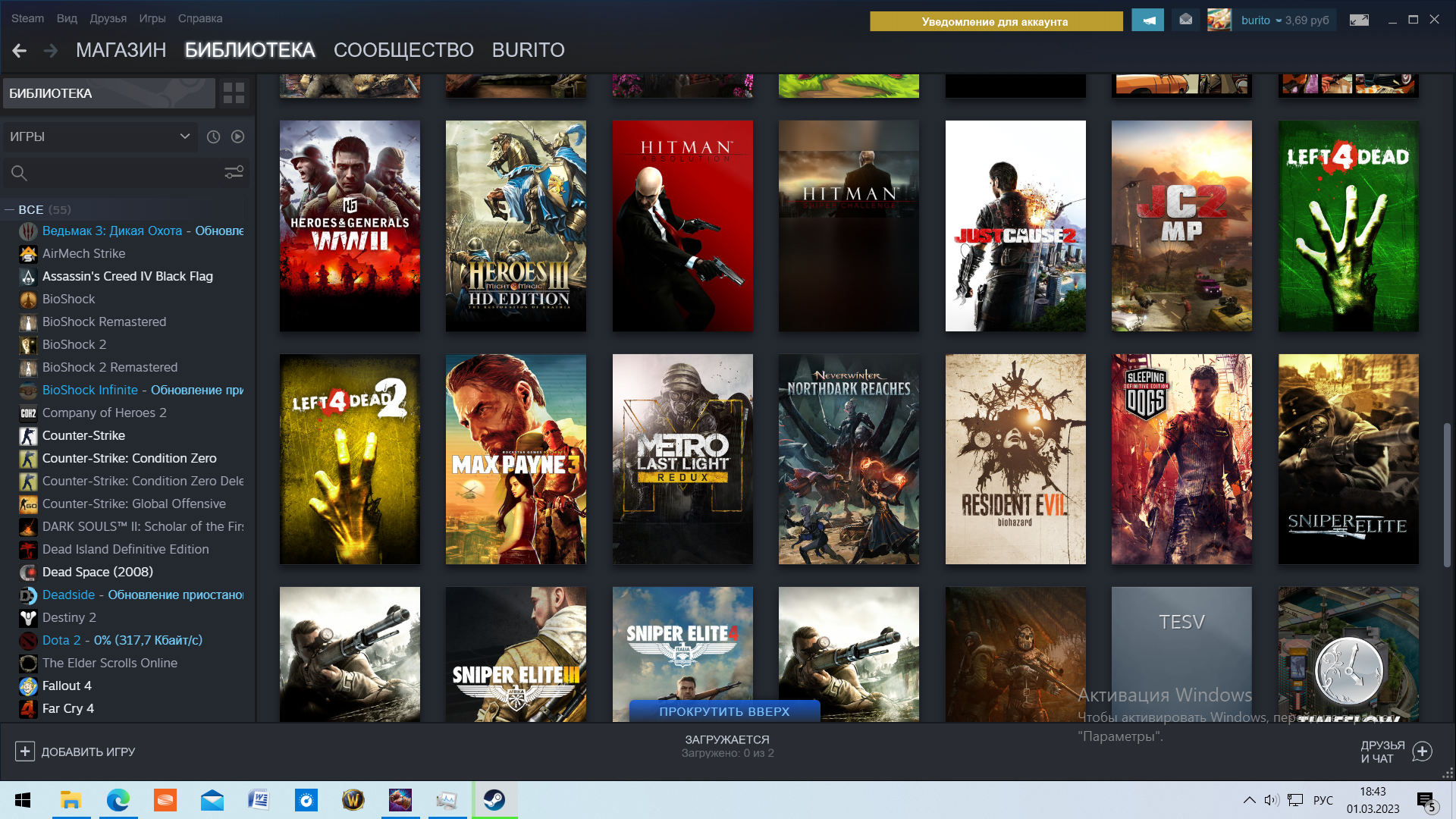The image size is (1456, 819).
Task: Launch Microsoft Edge from taskbar
Action: [x=118, y=800]
